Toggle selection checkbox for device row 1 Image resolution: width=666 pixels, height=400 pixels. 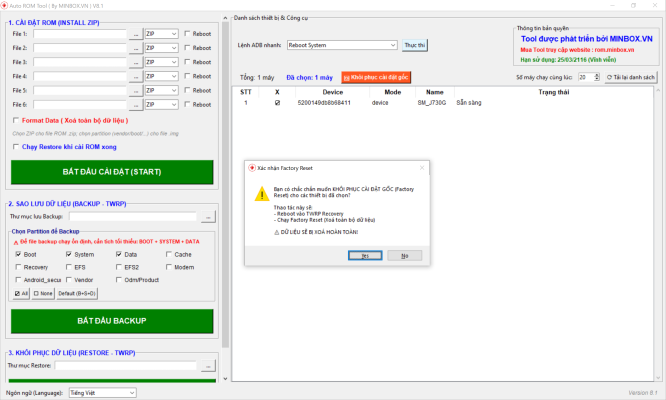pos(277,102)
